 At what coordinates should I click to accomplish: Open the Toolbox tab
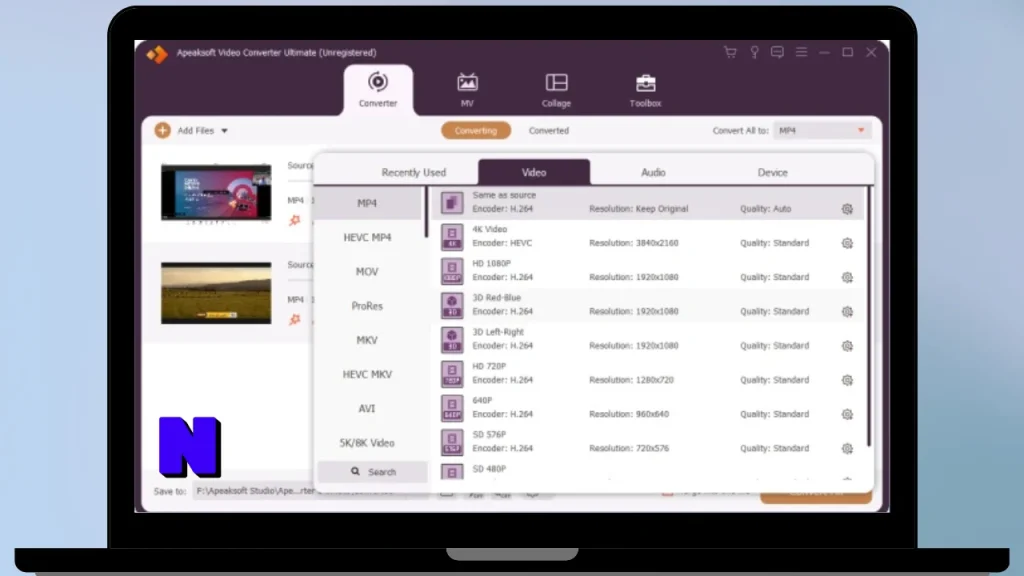pos(645,90)
